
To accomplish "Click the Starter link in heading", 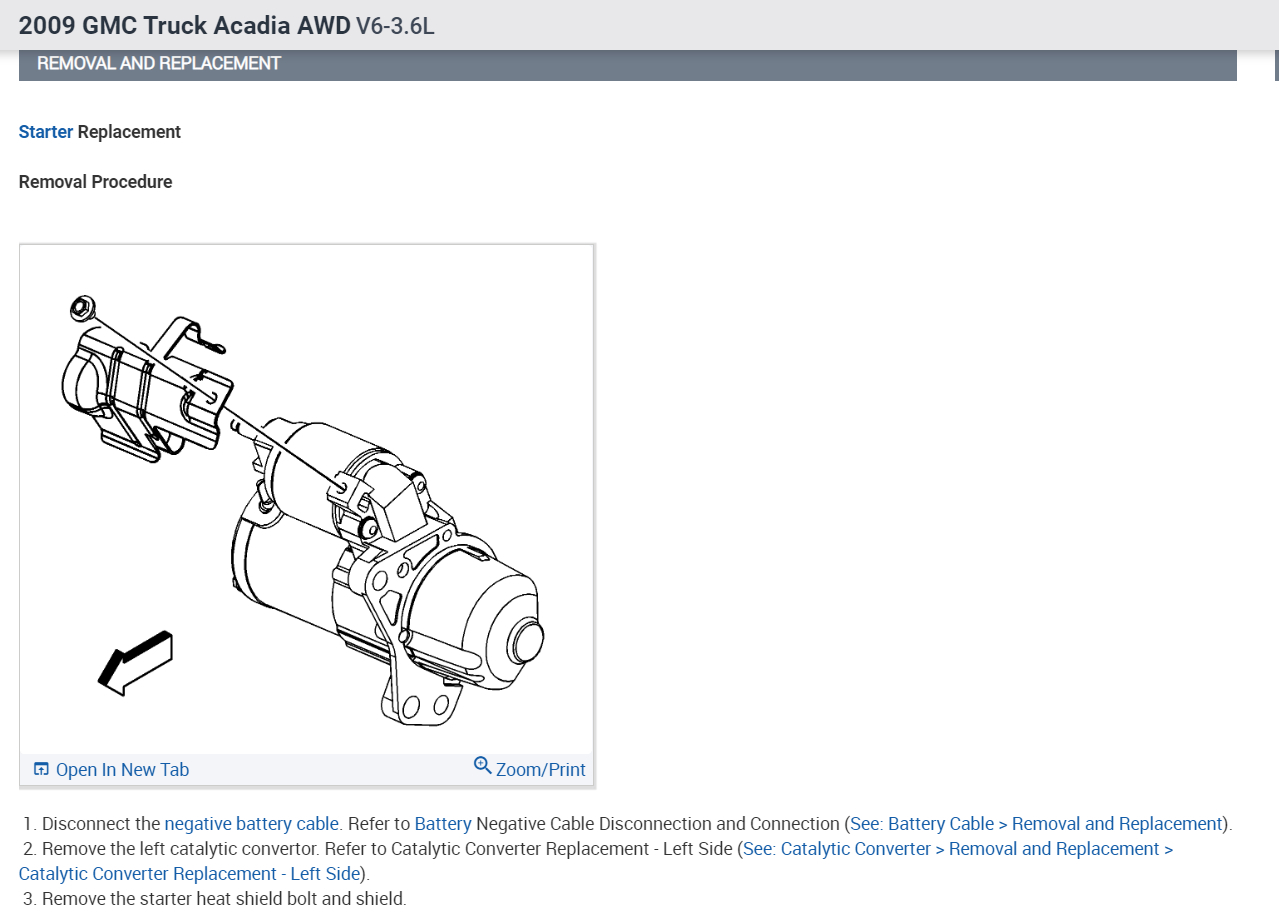I will pos(46,132).
